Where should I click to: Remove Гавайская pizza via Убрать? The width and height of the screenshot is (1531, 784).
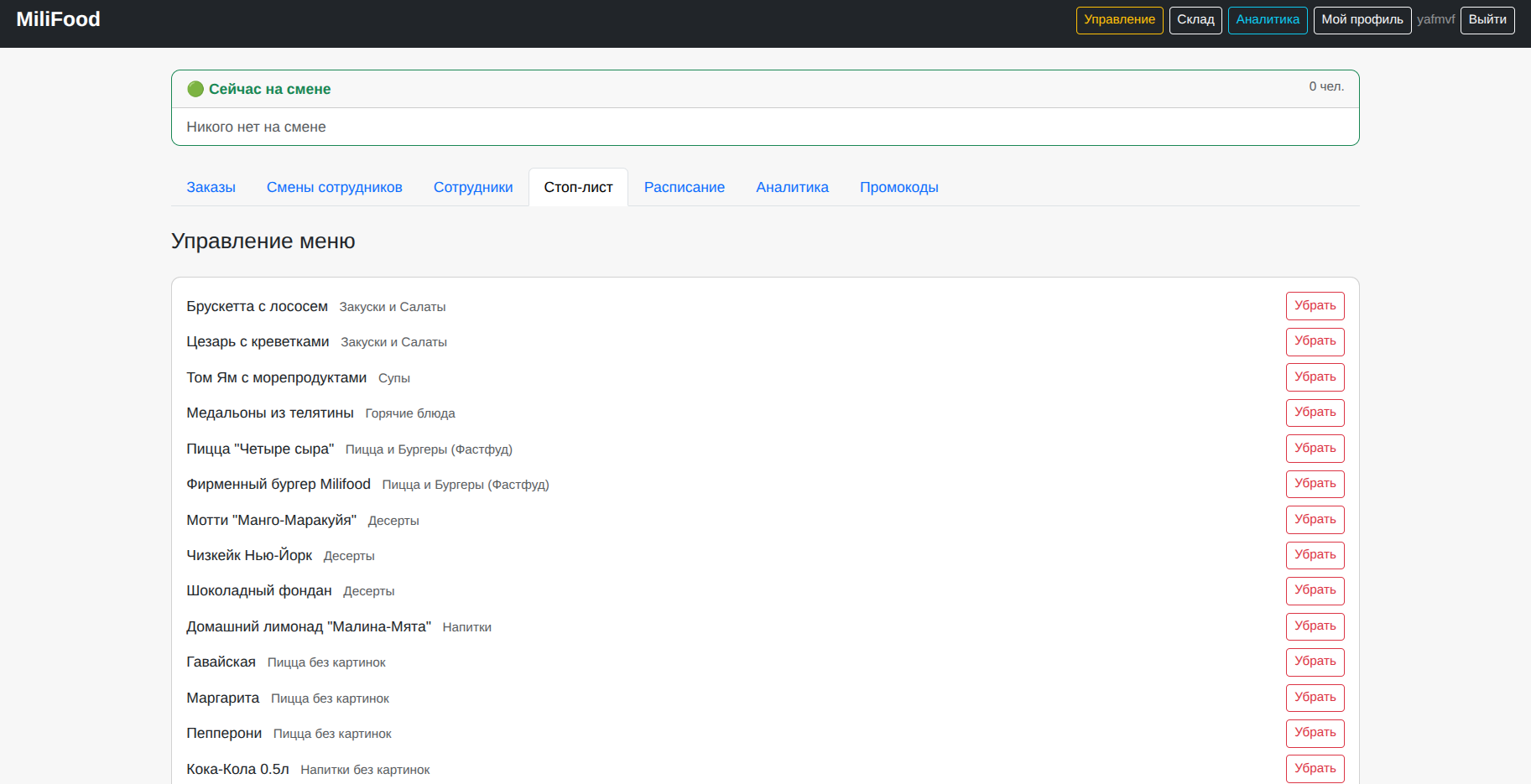(1315, 662)
